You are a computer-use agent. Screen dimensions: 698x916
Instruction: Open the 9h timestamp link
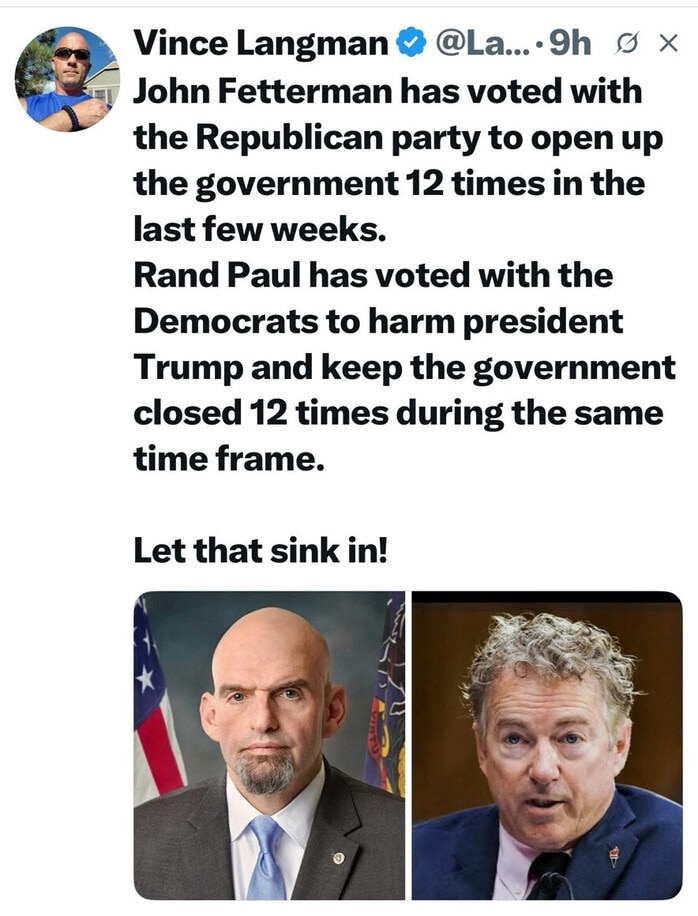pyautogui.click(x=571, y=43)
